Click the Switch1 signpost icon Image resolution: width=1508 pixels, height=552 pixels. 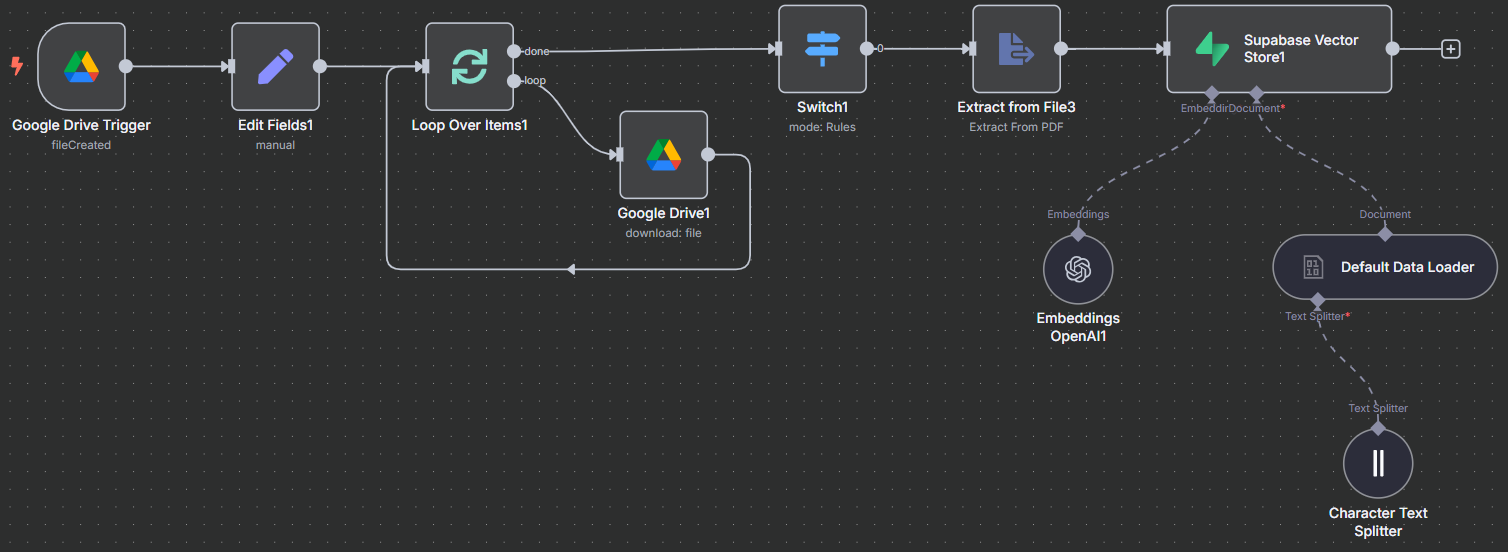tap(822, 49)
